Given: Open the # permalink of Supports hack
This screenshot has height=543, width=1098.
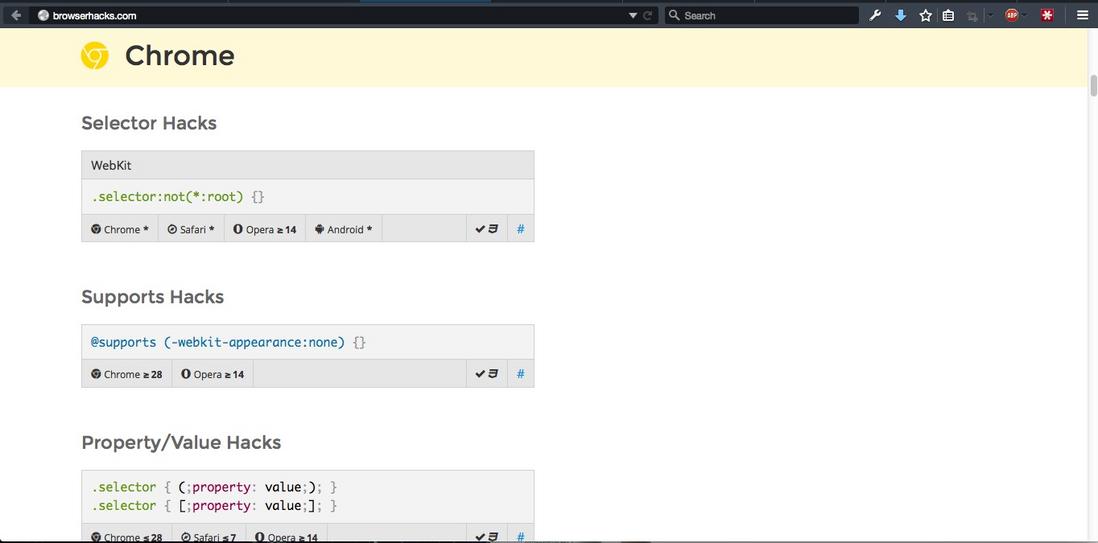Looking at the screenshot, I should click(520, 374).
